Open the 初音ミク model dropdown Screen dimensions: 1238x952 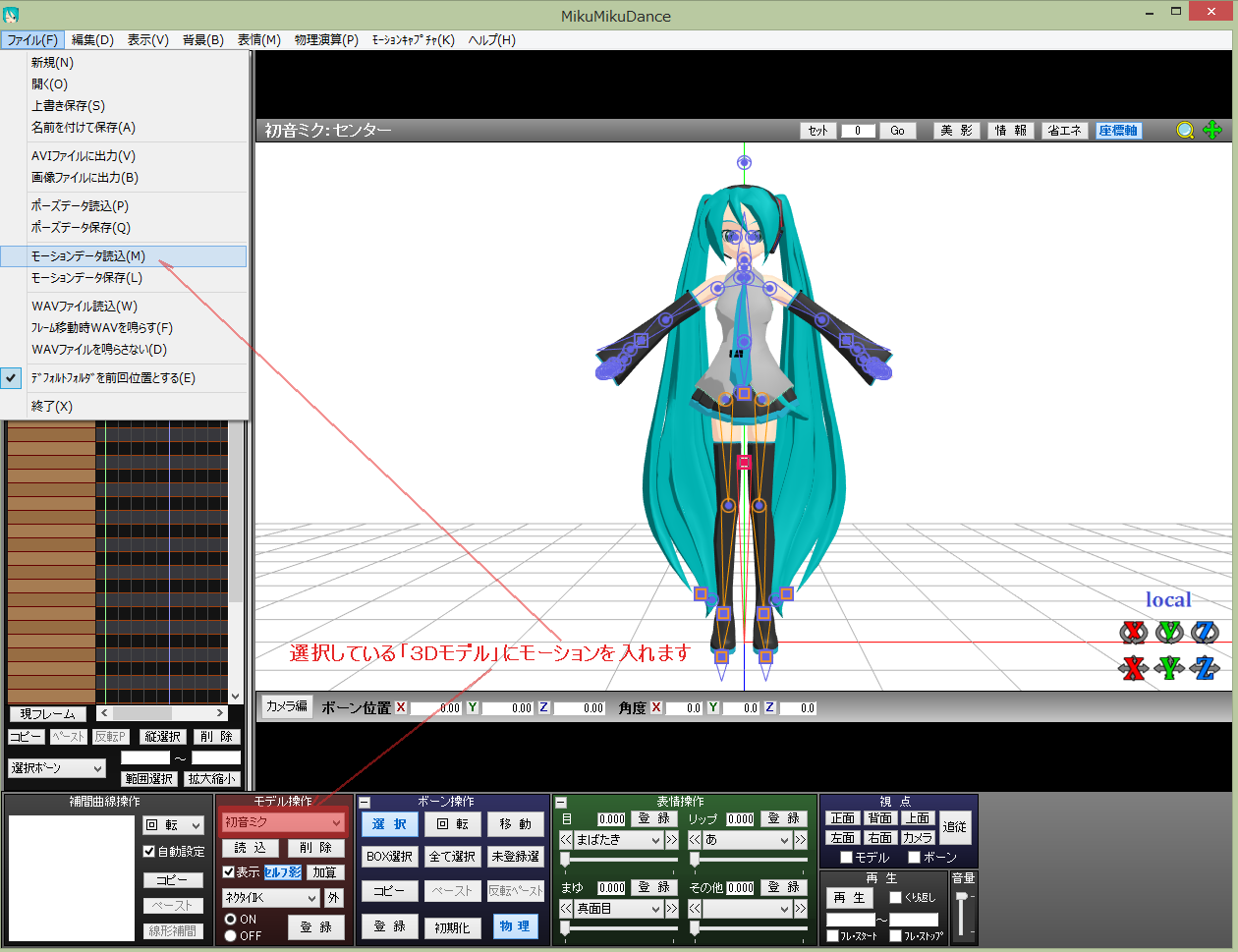pyautogui.click(x=283, y=822)
